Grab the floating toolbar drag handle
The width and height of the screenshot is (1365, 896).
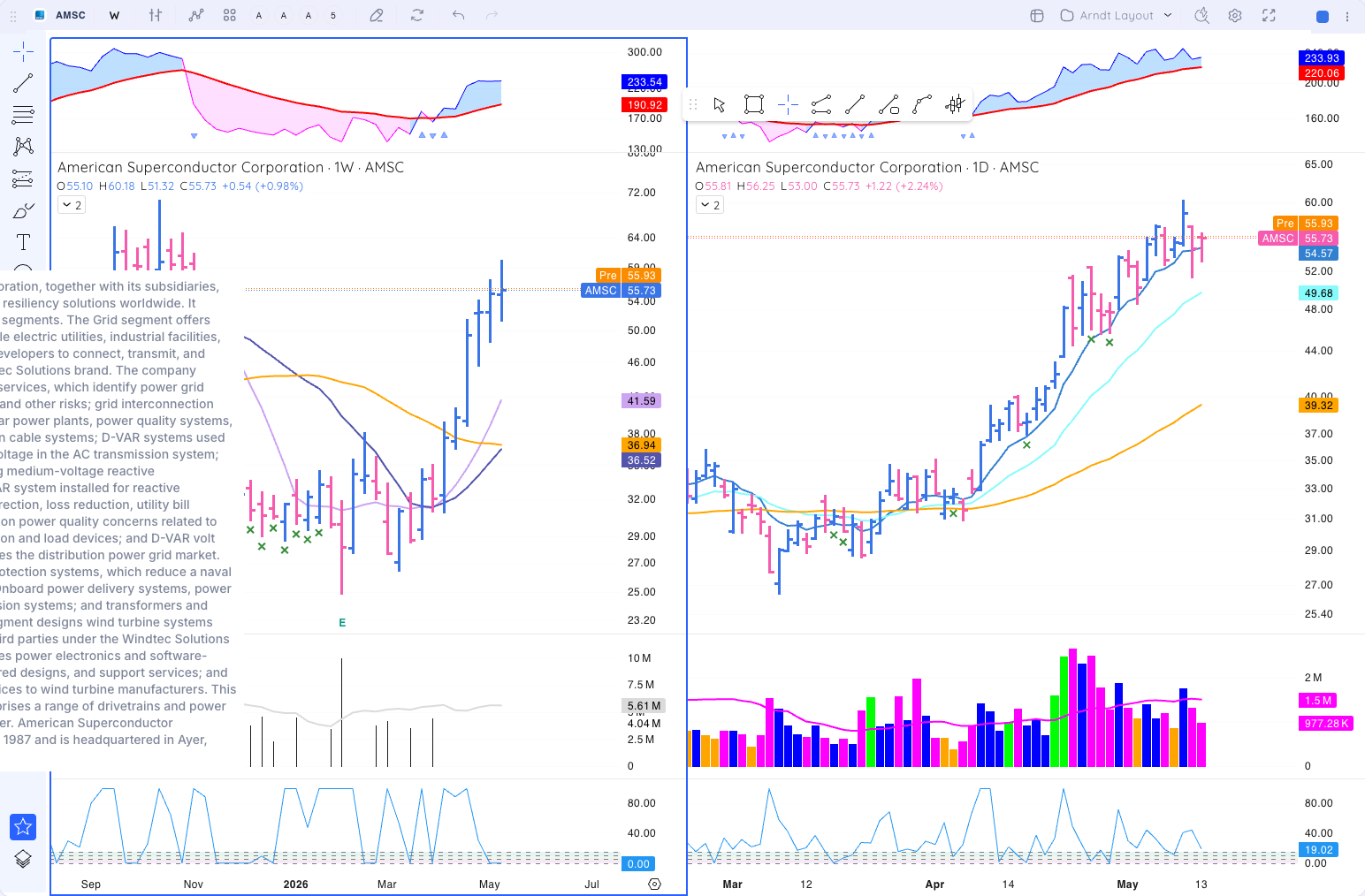pos(693,105)
